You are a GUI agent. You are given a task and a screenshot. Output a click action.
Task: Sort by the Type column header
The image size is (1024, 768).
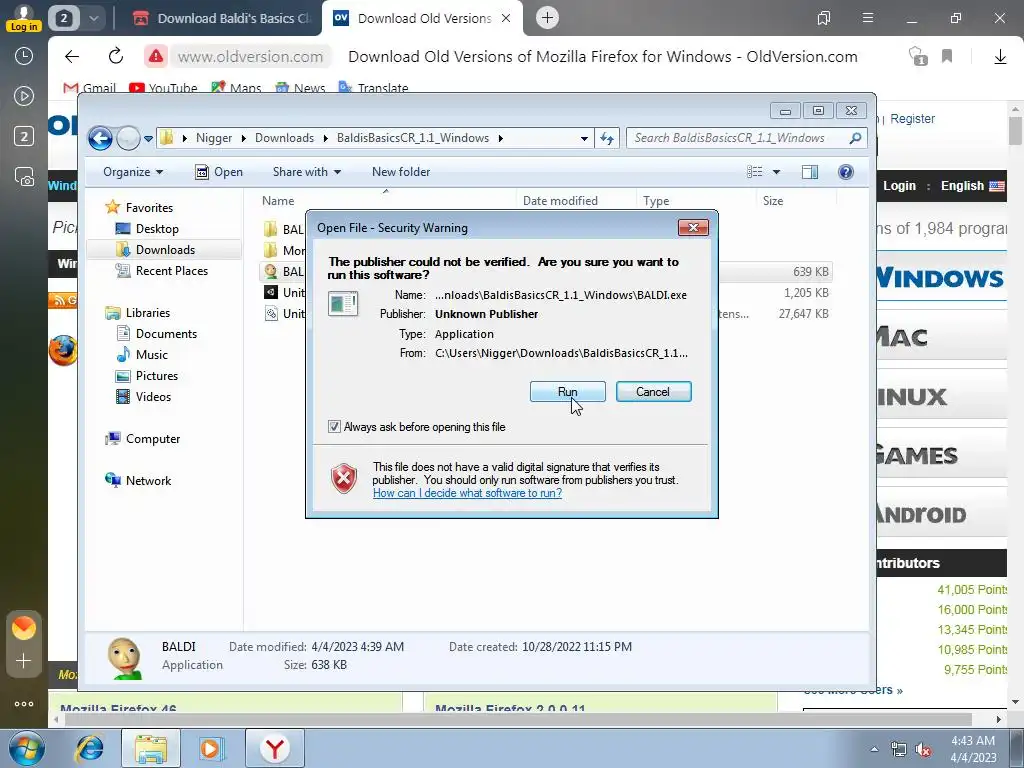click(656, 200)
